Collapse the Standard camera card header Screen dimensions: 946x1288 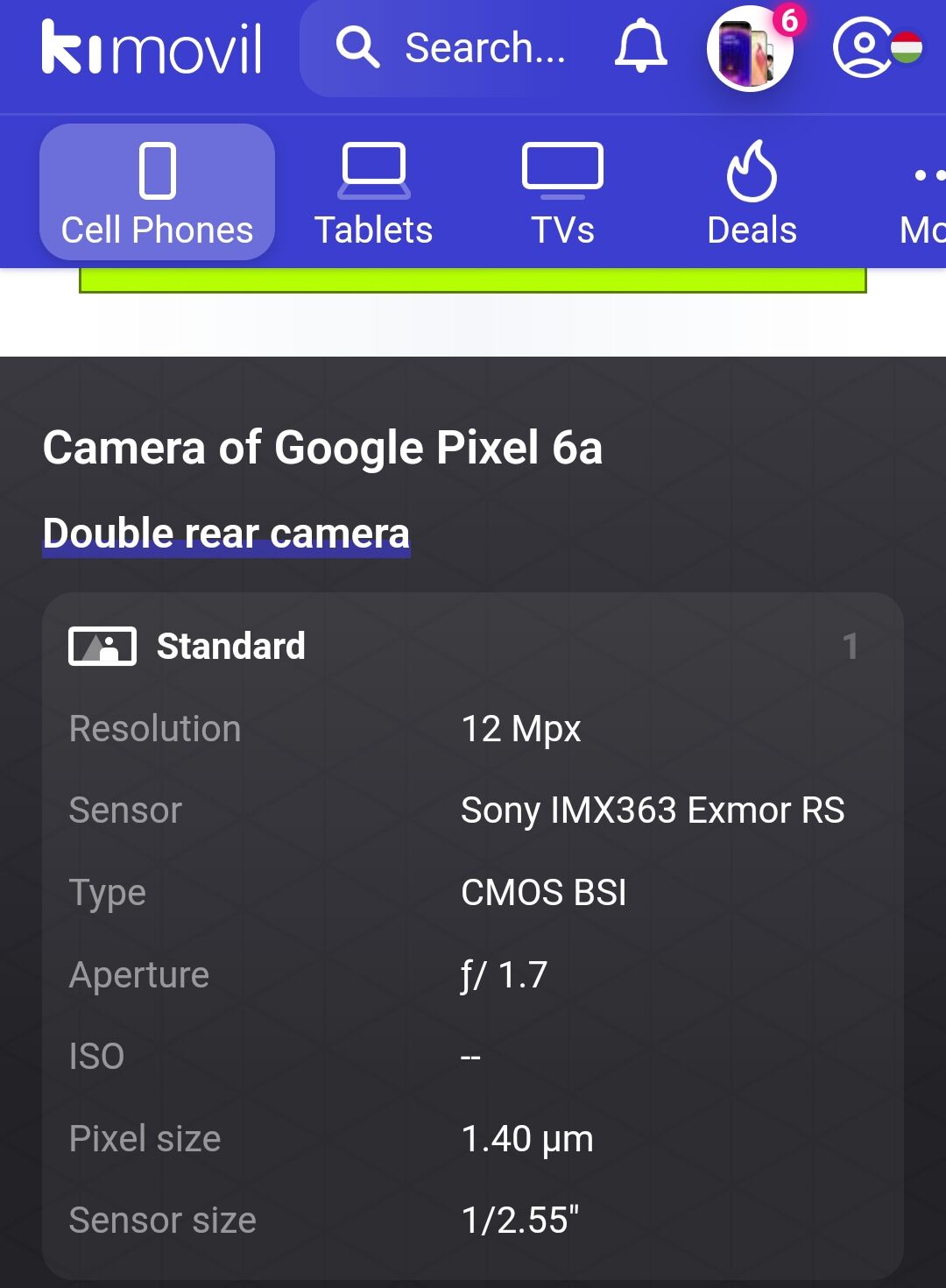pyautogui.click(x=473, y=647)
